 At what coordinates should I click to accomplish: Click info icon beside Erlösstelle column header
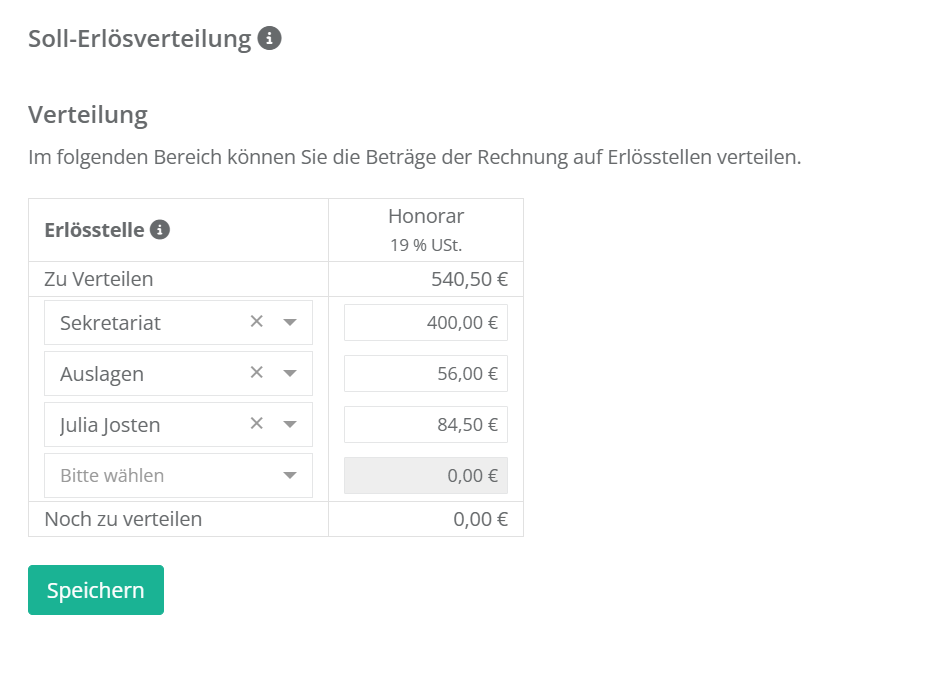pyautogui.click(x=160, y=230)
